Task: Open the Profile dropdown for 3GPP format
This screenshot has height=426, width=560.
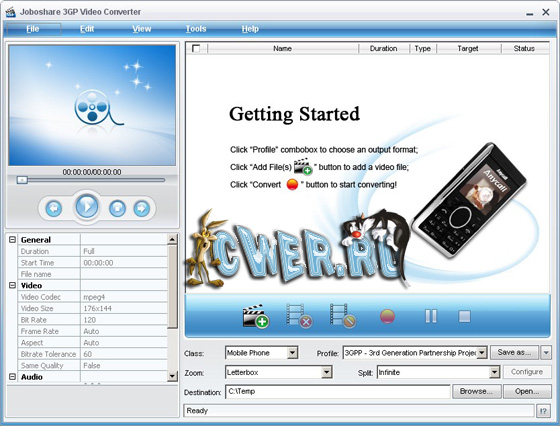Action: tap(482, 353)
